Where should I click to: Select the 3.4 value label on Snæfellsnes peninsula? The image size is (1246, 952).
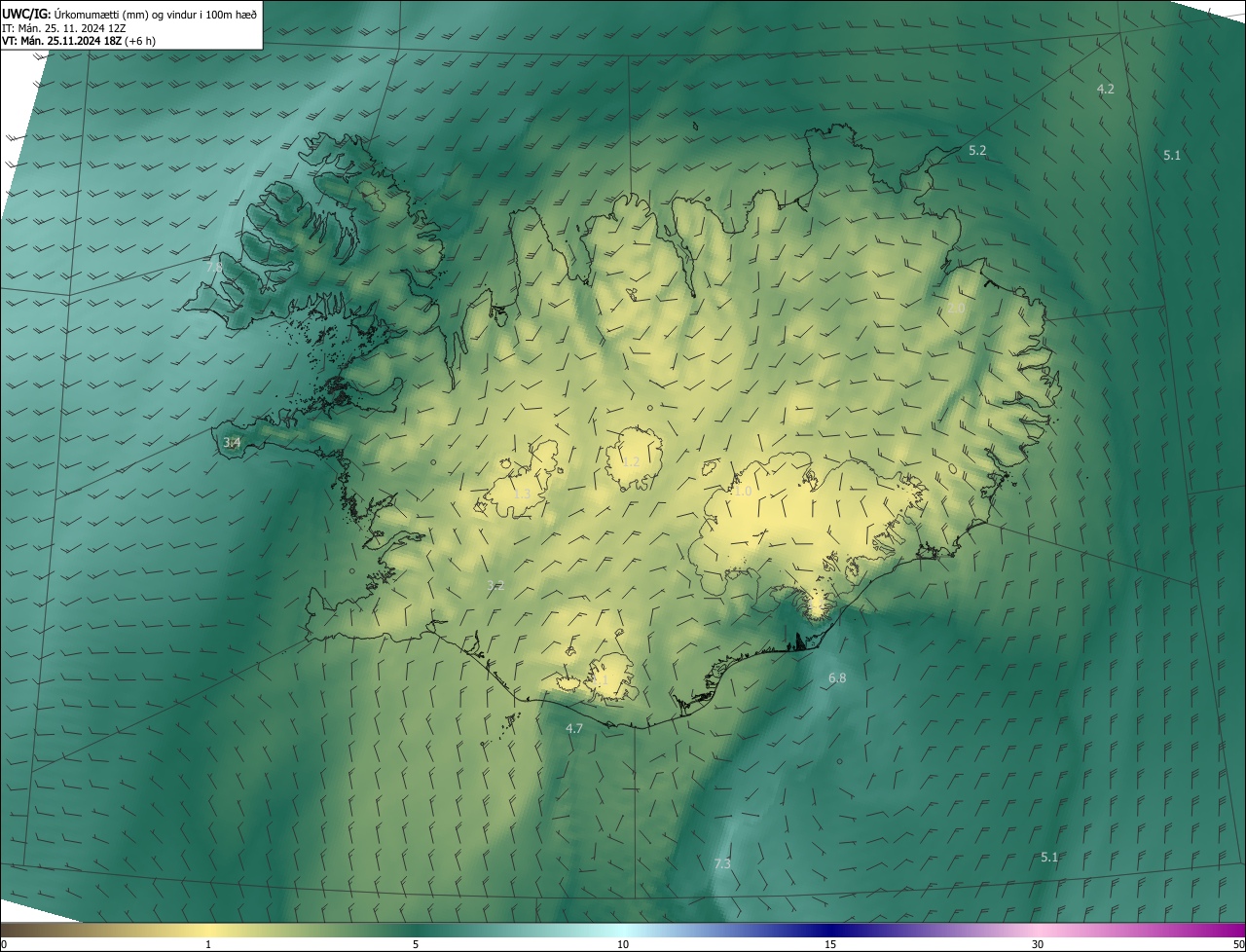click(232, 442)
